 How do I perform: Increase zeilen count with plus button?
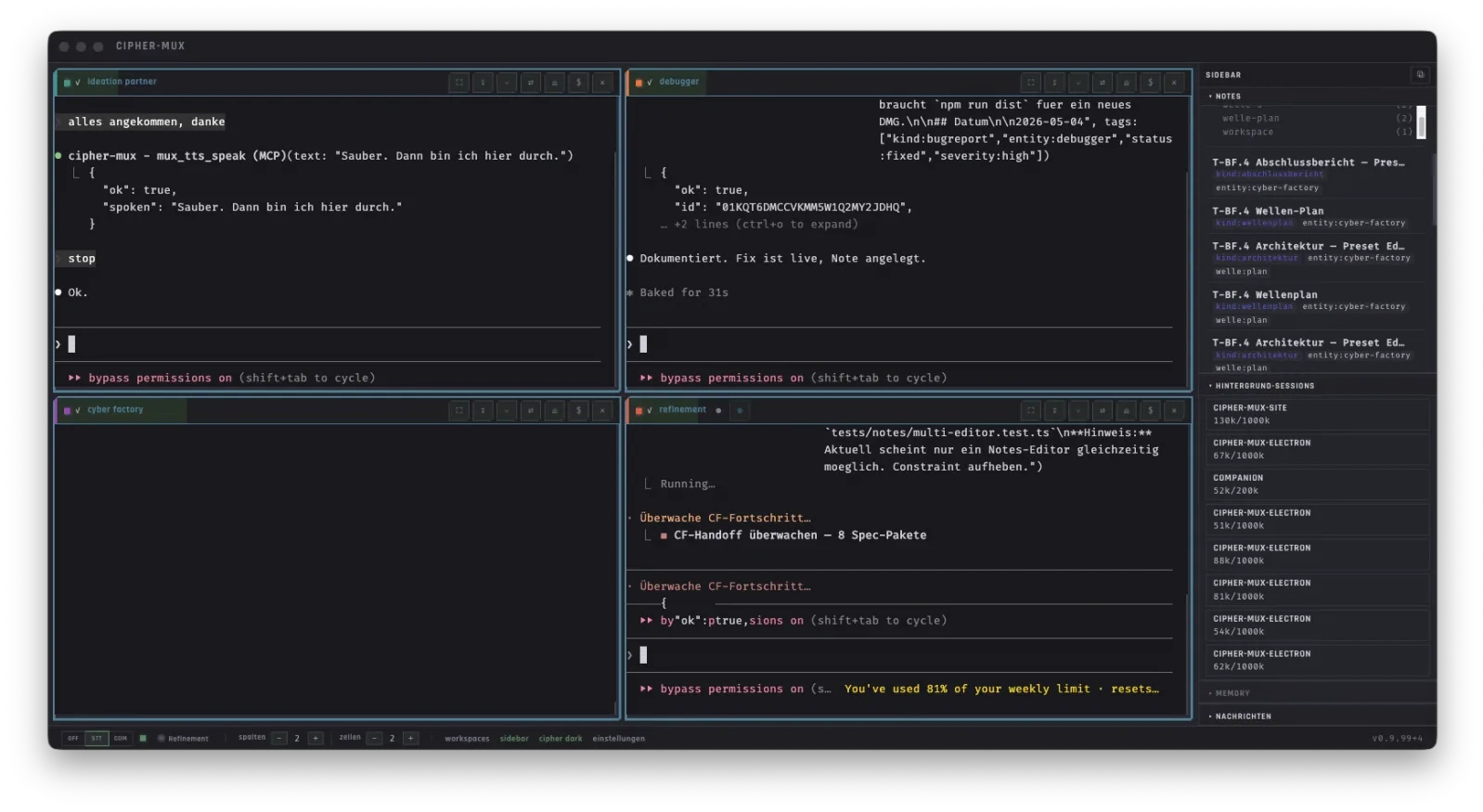pos(411,739)
